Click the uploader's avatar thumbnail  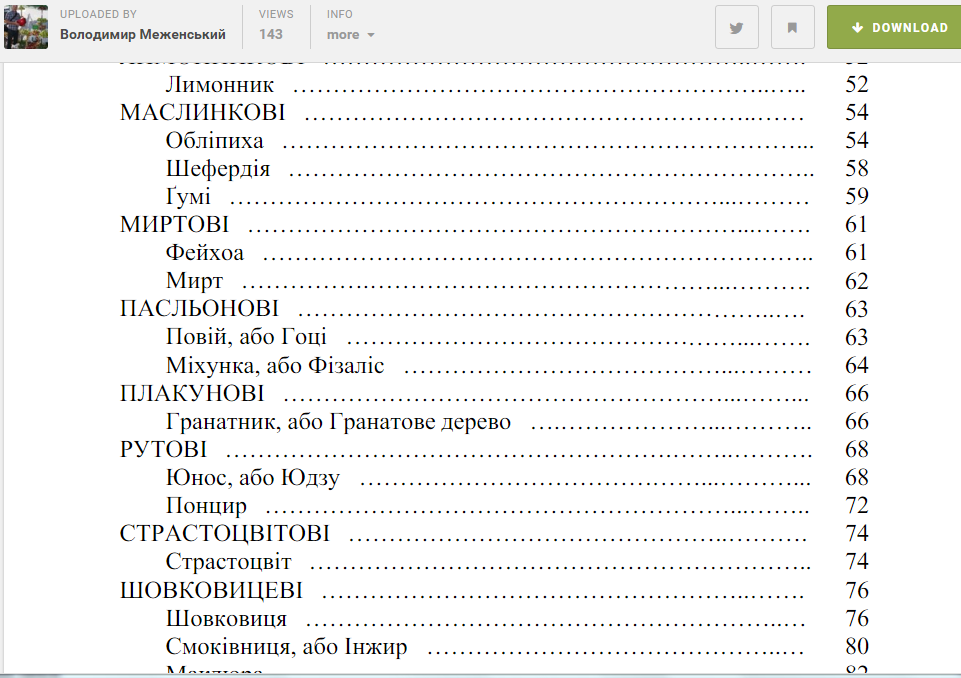coord(26,27)
